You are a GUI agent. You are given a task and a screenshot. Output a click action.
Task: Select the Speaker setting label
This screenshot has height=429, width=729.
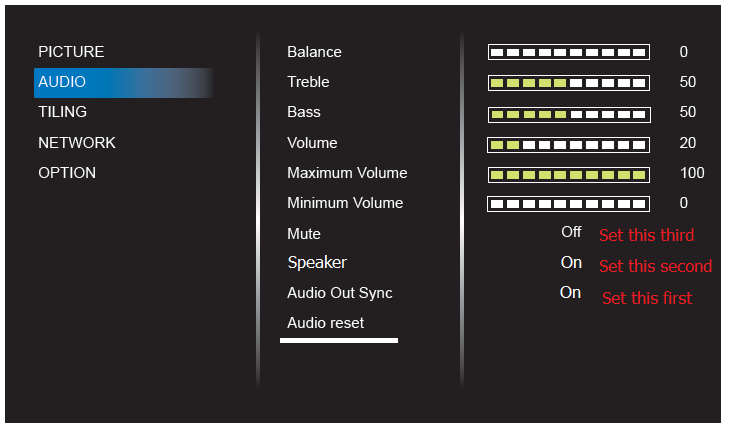point(317,263)
